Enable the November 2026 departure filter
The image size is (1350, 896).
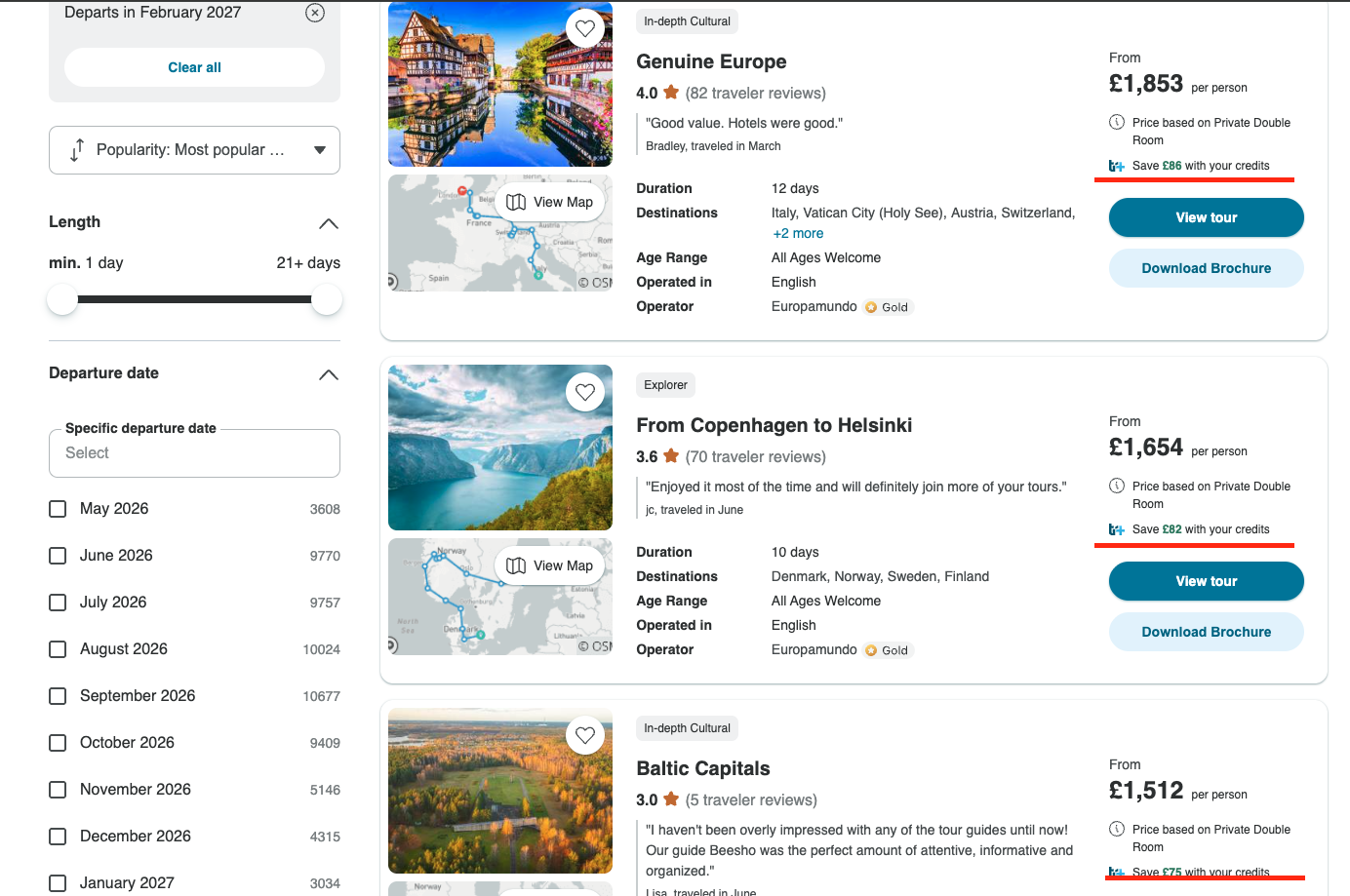[x=58, y=790]
